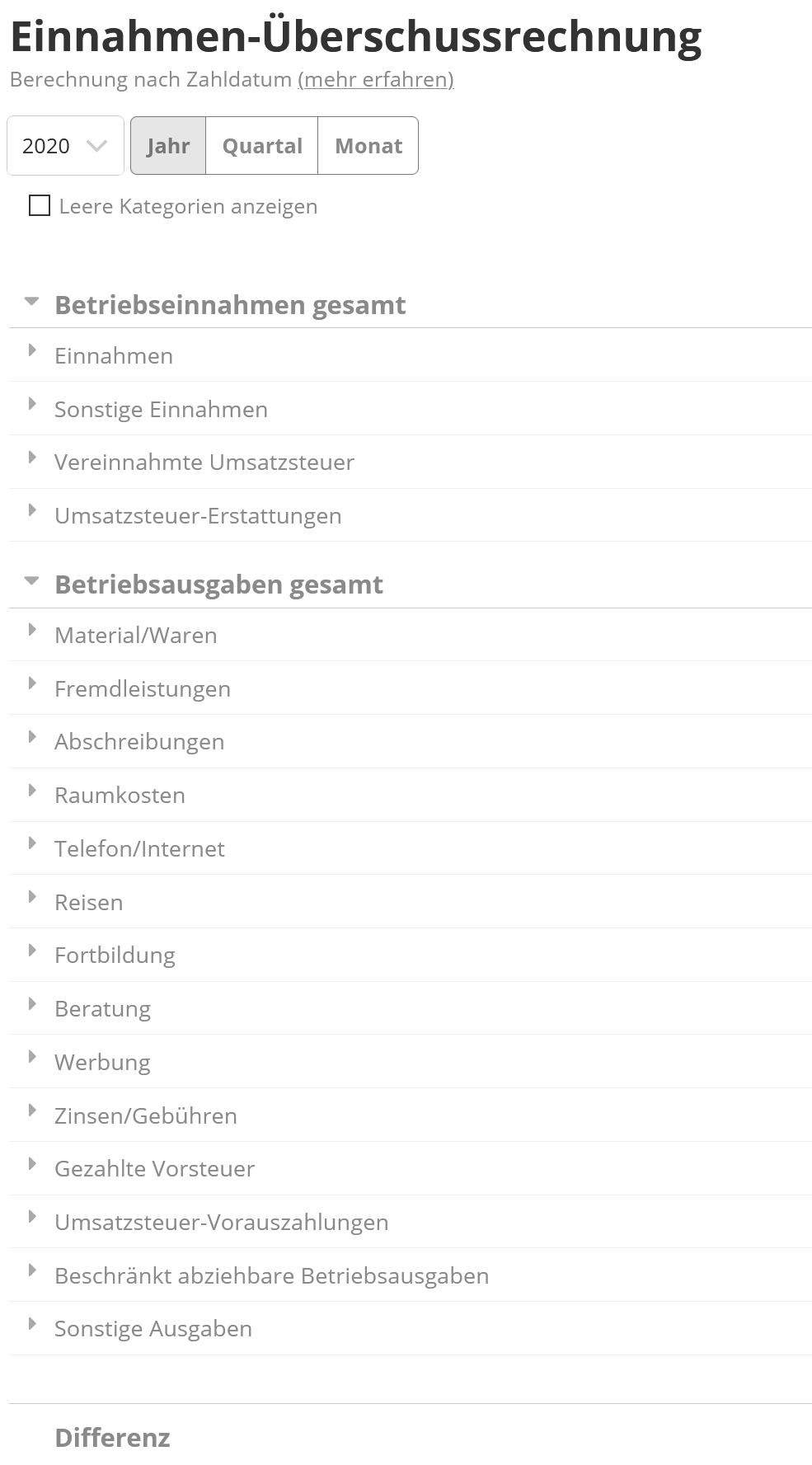This screenshot has height=1465, width=812.
Task: Switch to the Monat view
Action: (368, 146)
